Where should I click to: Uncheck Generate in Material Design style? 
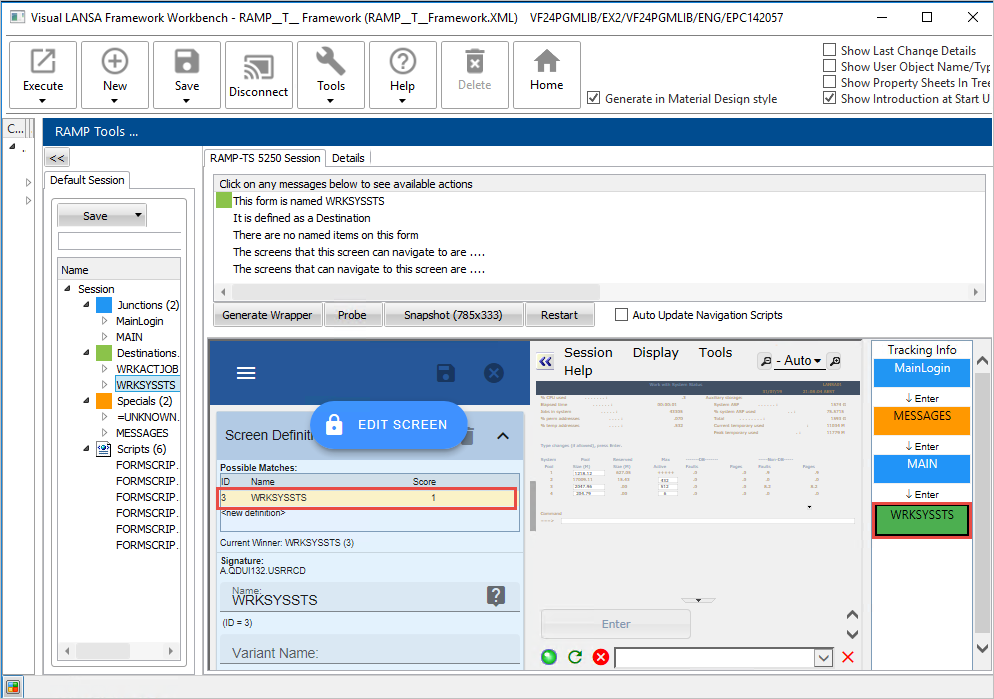[x=594, y=98]
